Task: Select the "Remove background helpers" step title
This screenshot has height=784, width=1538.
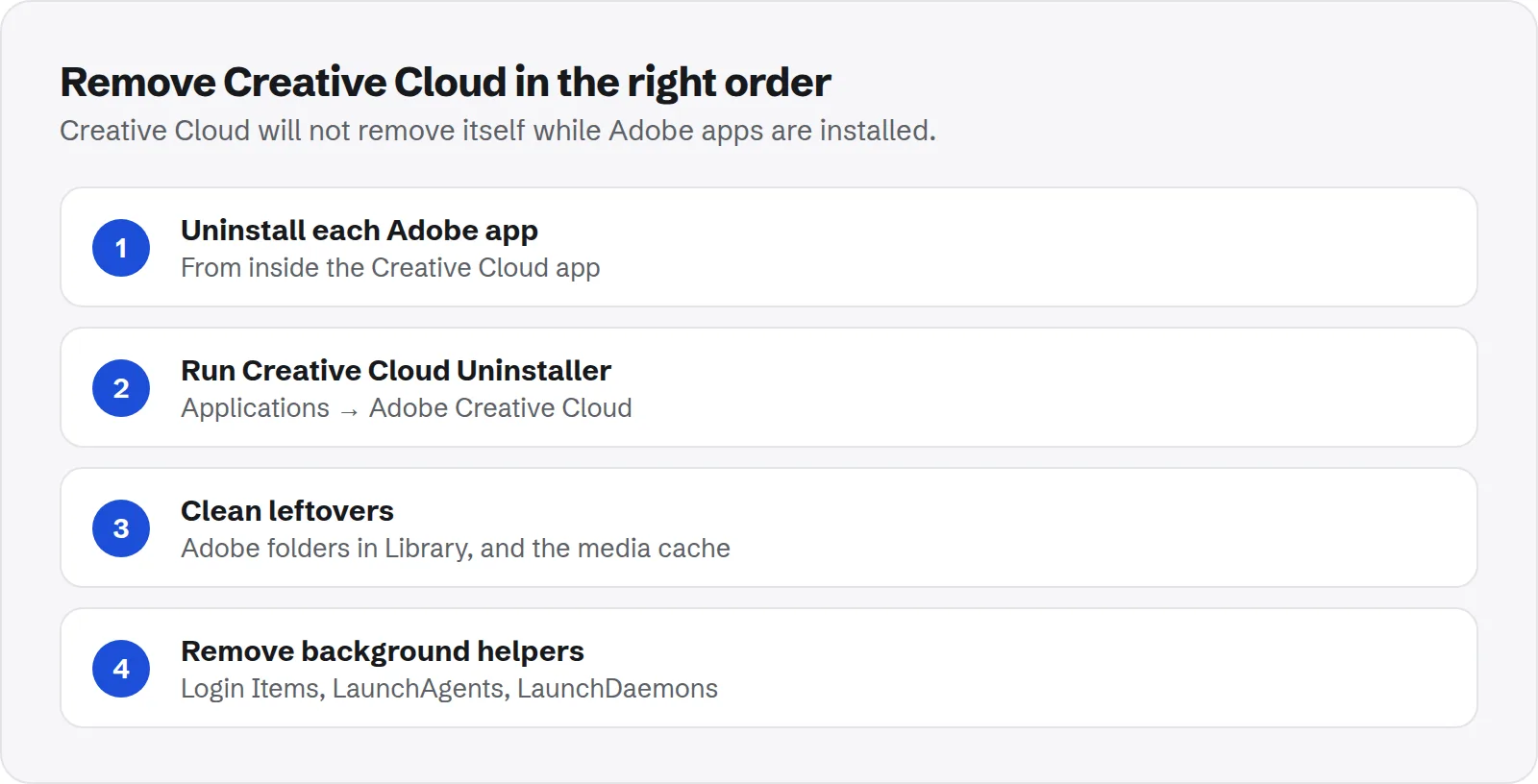Action: [383, 651]
